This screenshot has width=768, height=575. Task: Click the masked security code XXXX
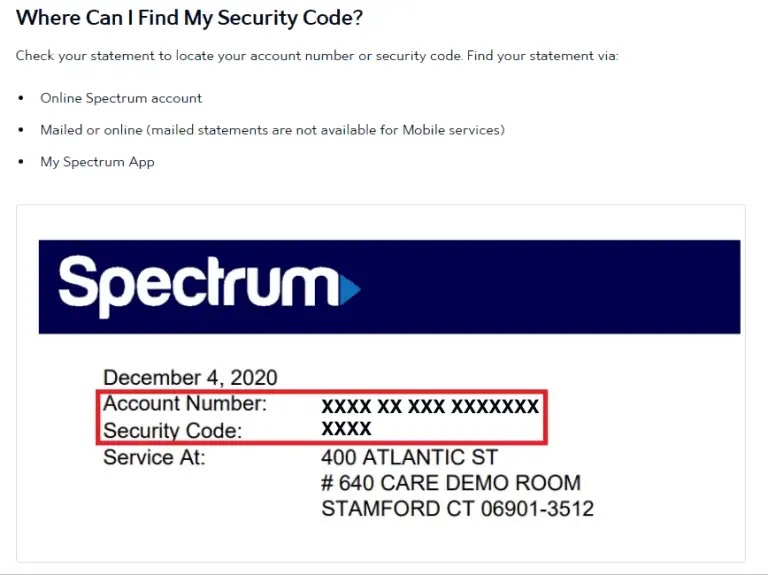click(x=346, y=429)
